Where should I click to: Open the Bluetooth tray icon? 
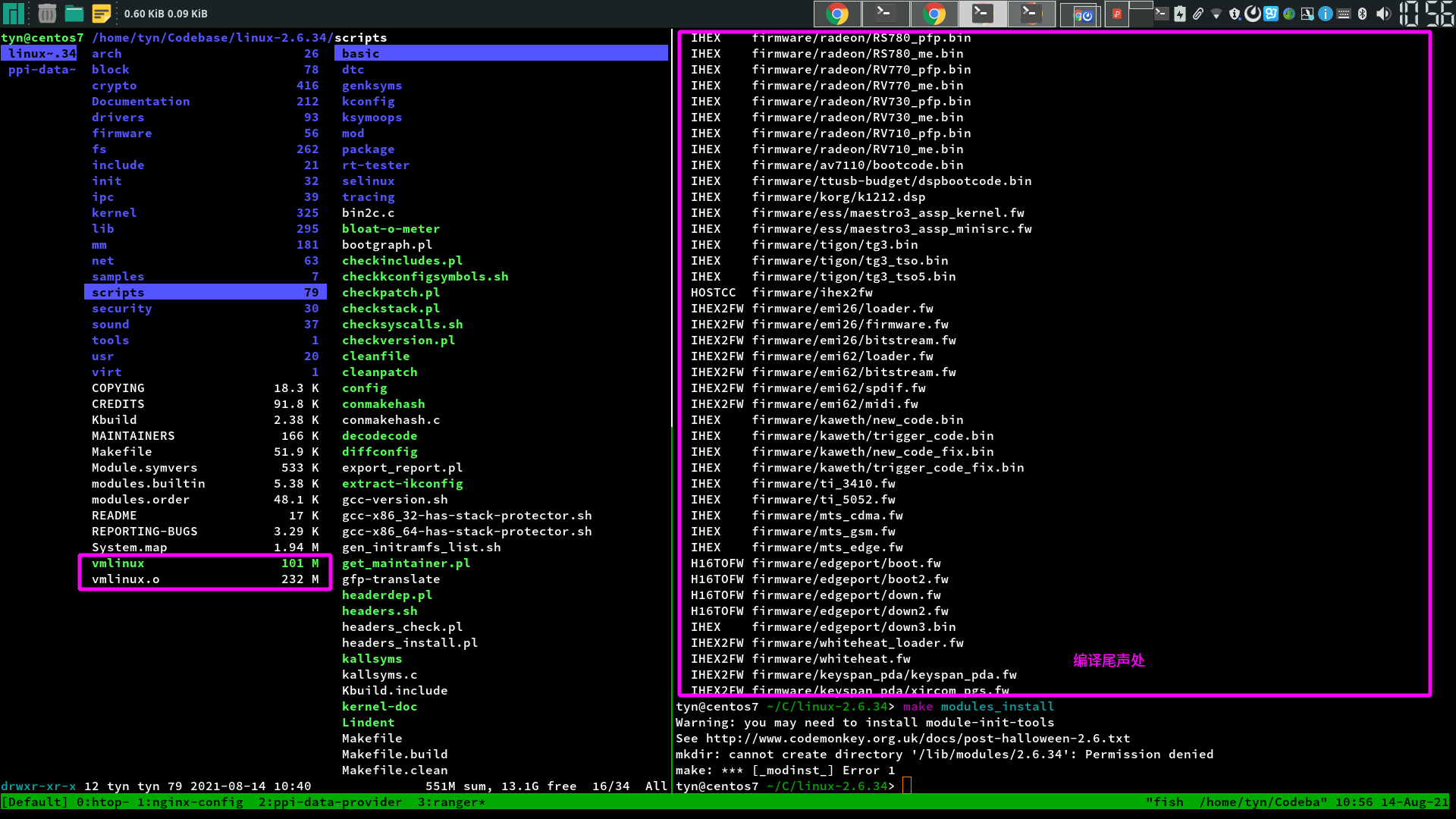pos(1363,14)
